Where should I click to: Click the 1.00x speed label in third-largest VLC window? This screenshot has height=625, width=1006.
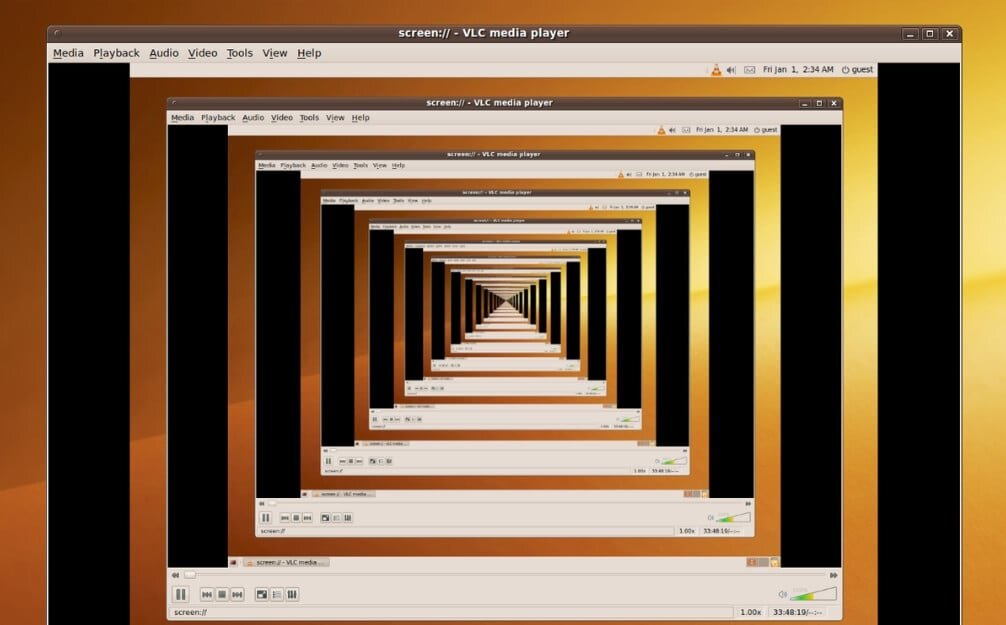[x=686, y=531]
